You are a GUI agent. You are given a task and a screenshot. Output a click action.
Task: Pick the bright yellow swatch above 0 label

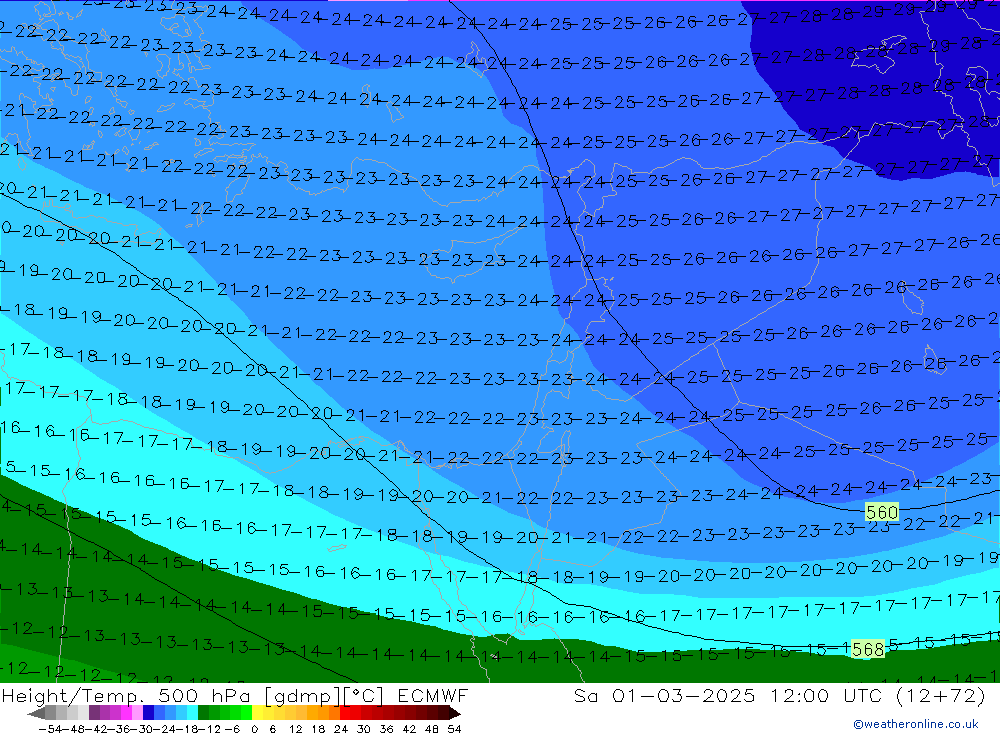pyautogui.click(x=257, y=713)
